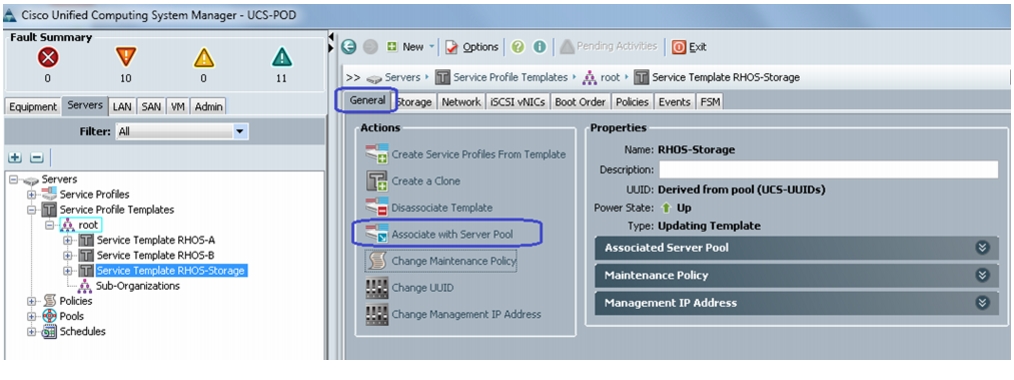Image resolution: width=1014 pixels, height=380 pixels.
Task: Click the Policies icon in tree
Action: click(x=49, y=301)
